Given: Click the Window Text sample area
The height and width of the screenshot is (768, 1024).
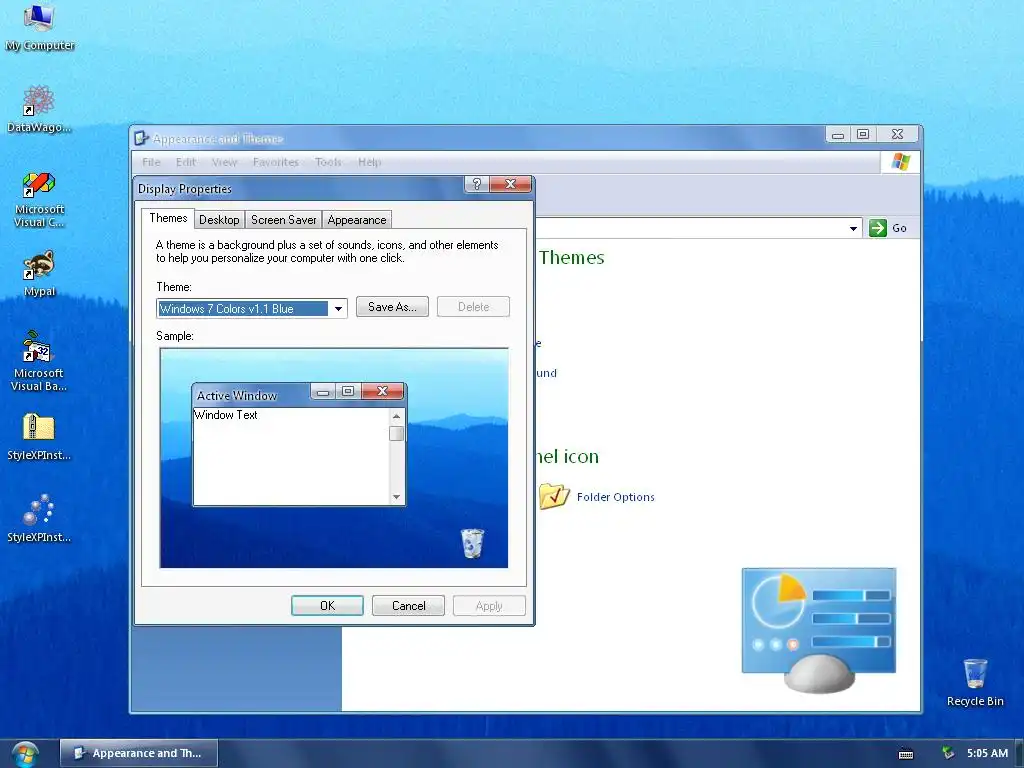Looking at the screenshot, I should (291, 456).
